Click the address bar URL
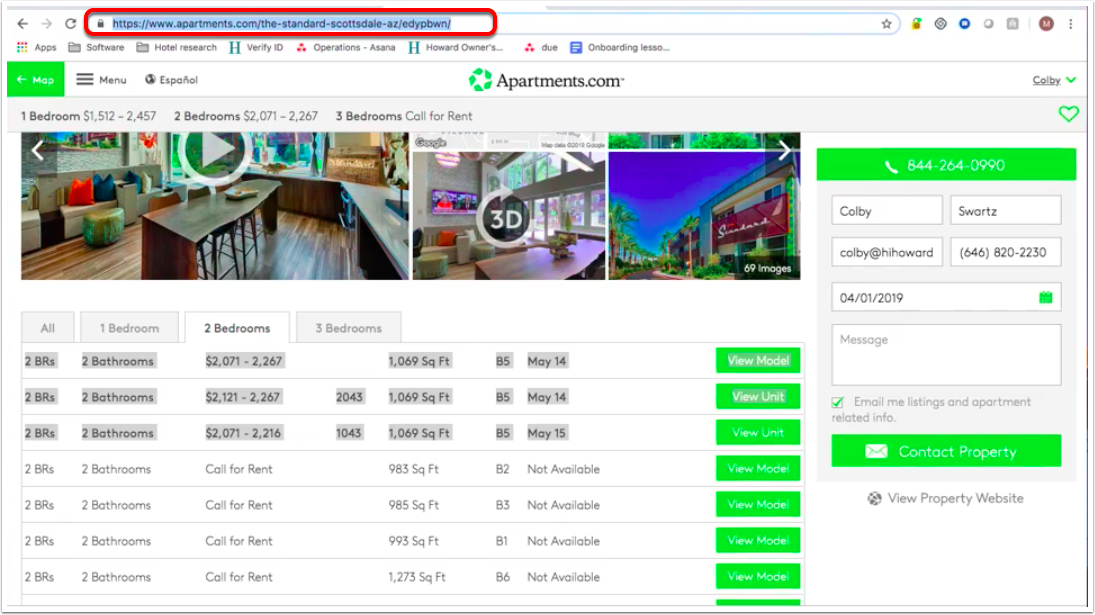Viewport: 1095px width, 615px height. pyautogui.click(x=281, y=24)
